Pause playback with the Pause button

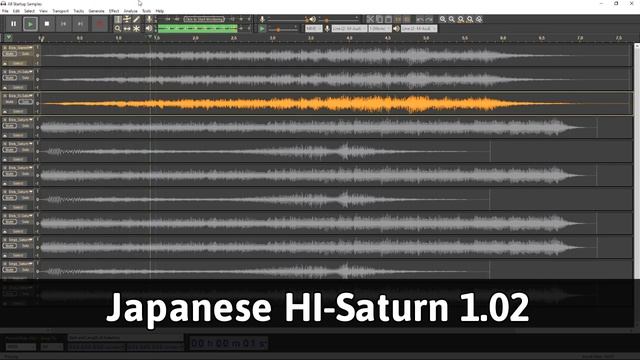(13, 24)
